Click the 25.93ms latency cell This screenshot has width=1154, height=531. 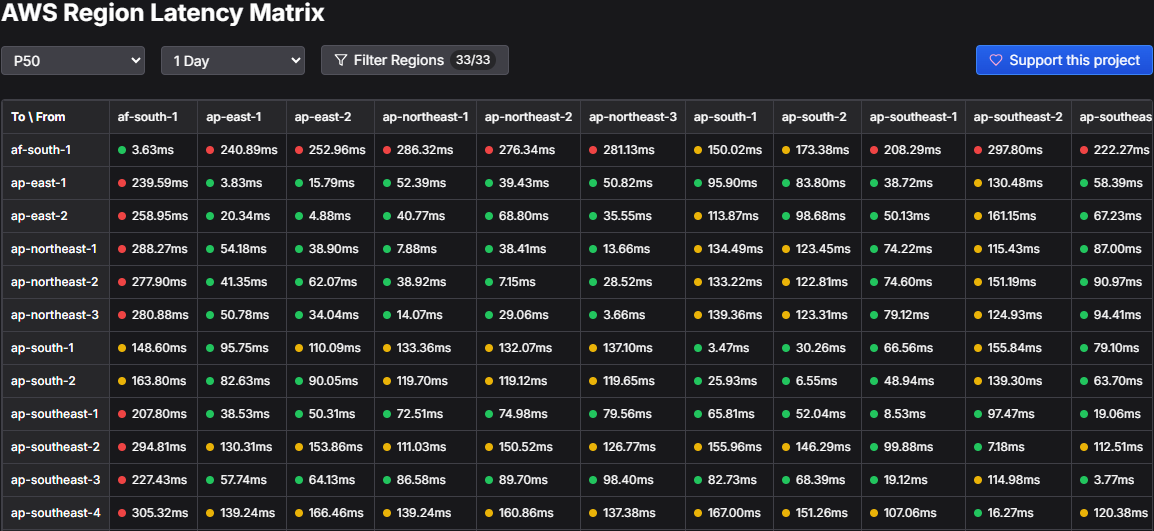click(729, 381)
